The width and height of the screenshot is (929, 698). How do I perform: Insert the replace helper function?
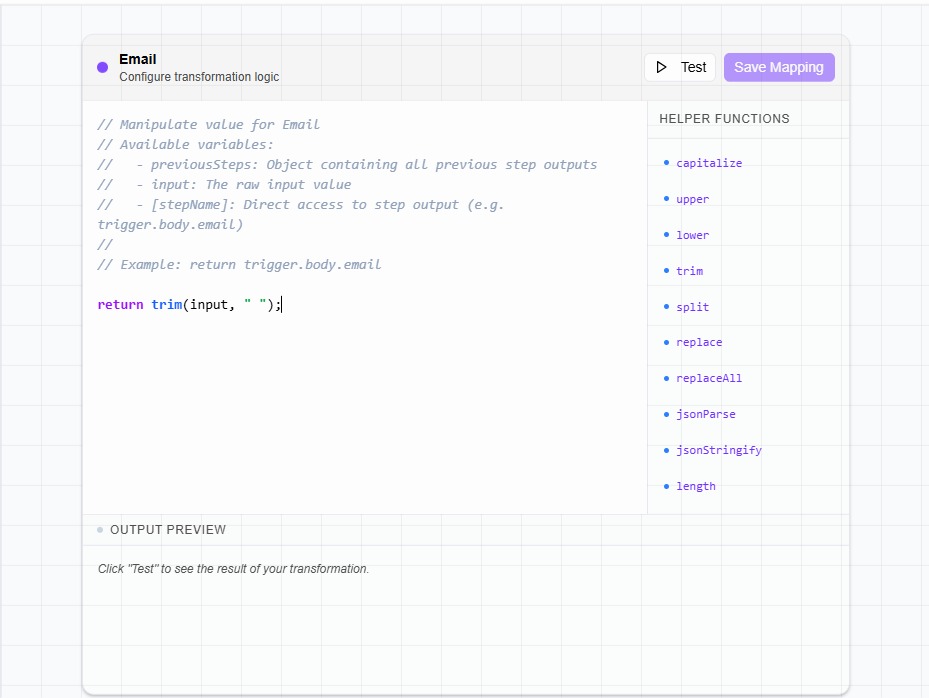[699, 342]
